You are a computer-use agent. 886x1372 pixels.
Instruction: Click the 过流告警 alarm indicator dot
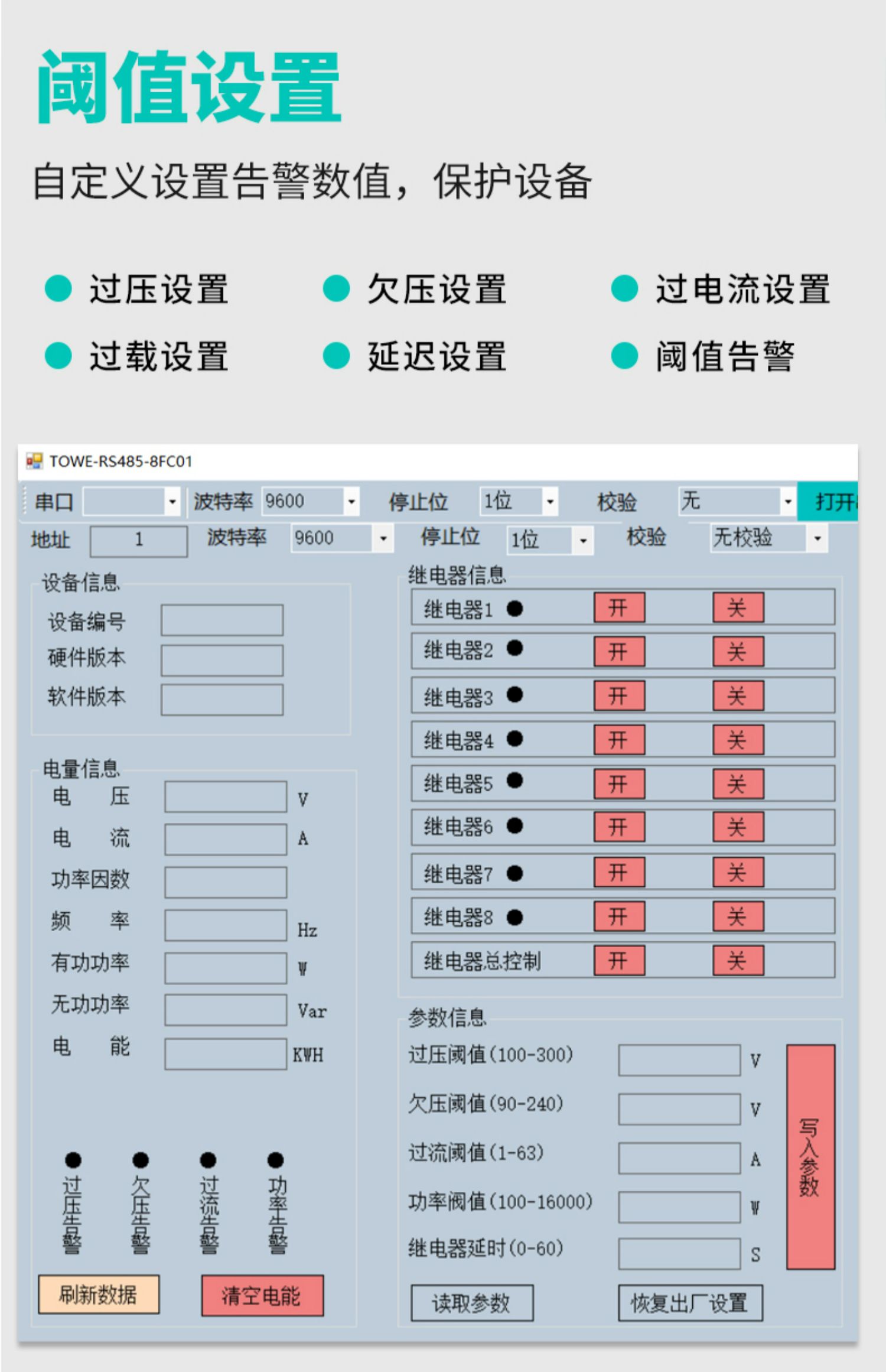coord(208,1160)
